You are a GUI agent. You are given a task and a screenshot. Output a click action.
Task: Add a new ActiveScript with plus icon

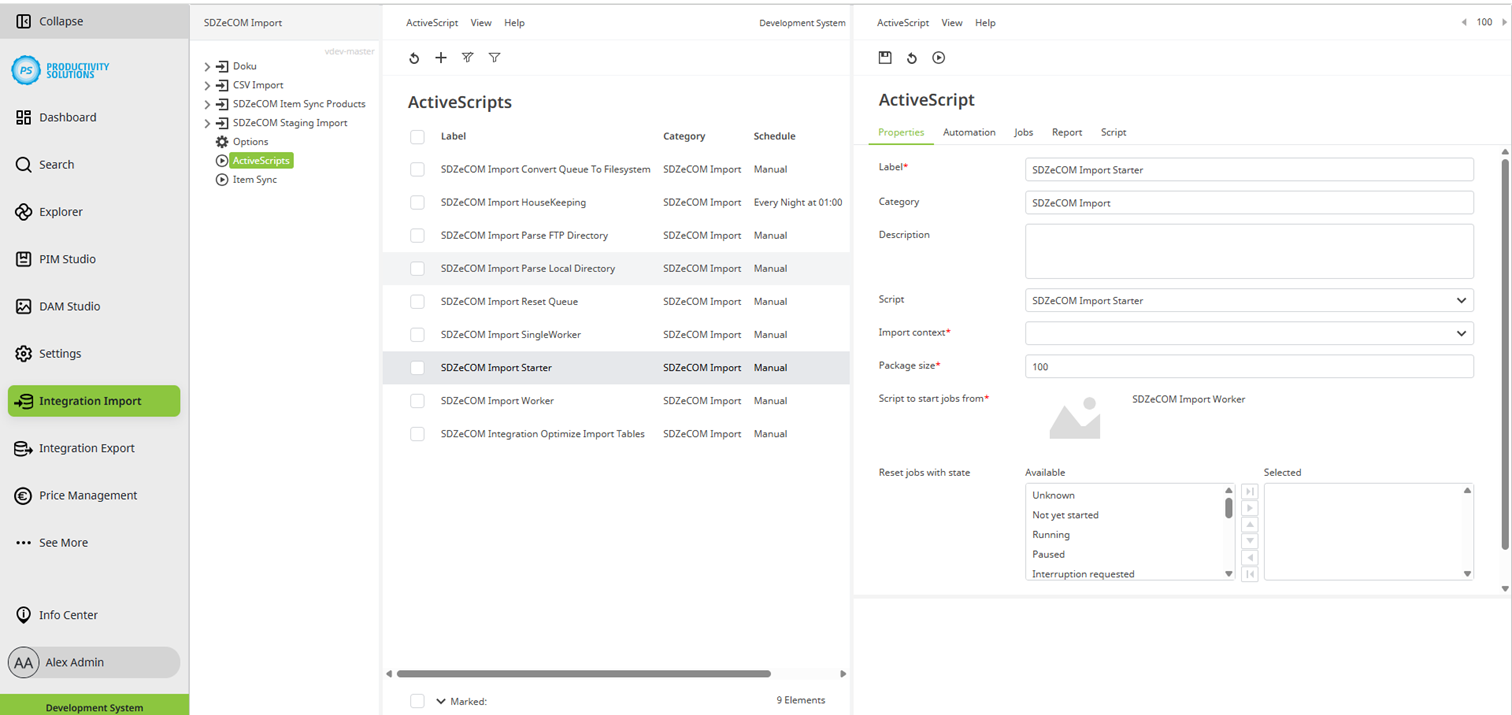tap(440, 58)
